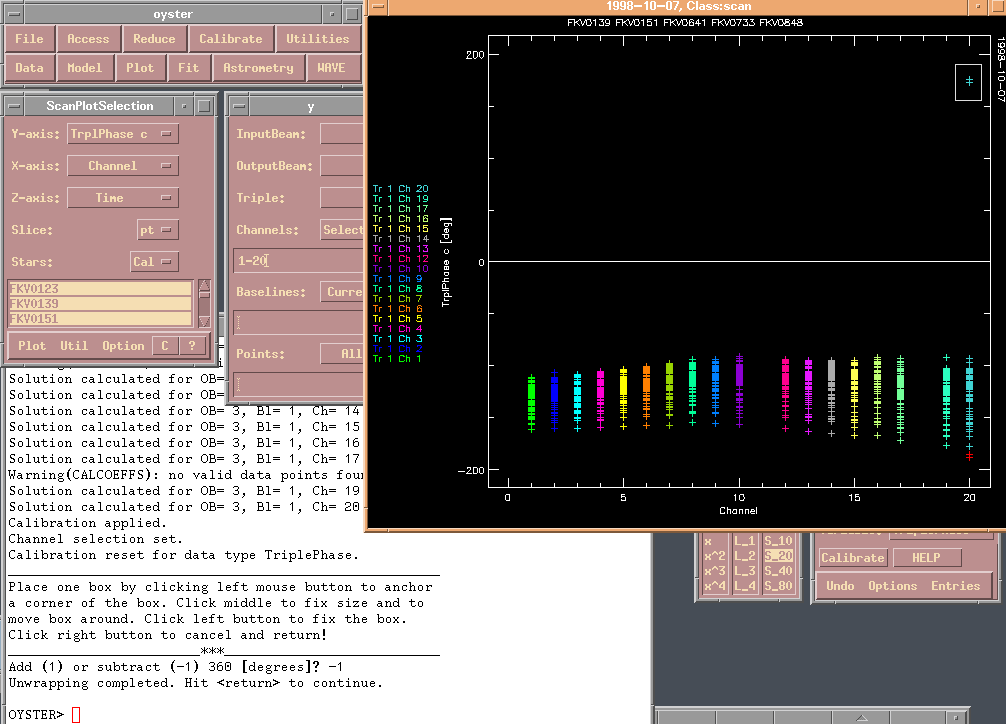This screenshot has height=724, width=1006.
Task: Open the Astrometry menu
Action: click(x=258, y=68)
